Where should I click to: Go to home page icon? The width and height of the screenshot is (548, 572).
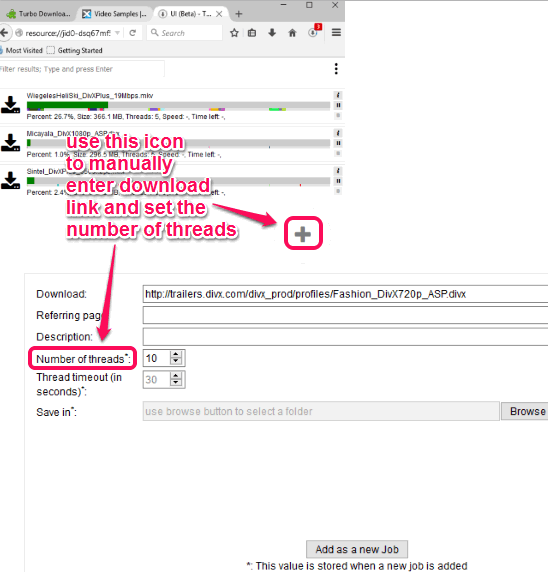tap(292, 33)
